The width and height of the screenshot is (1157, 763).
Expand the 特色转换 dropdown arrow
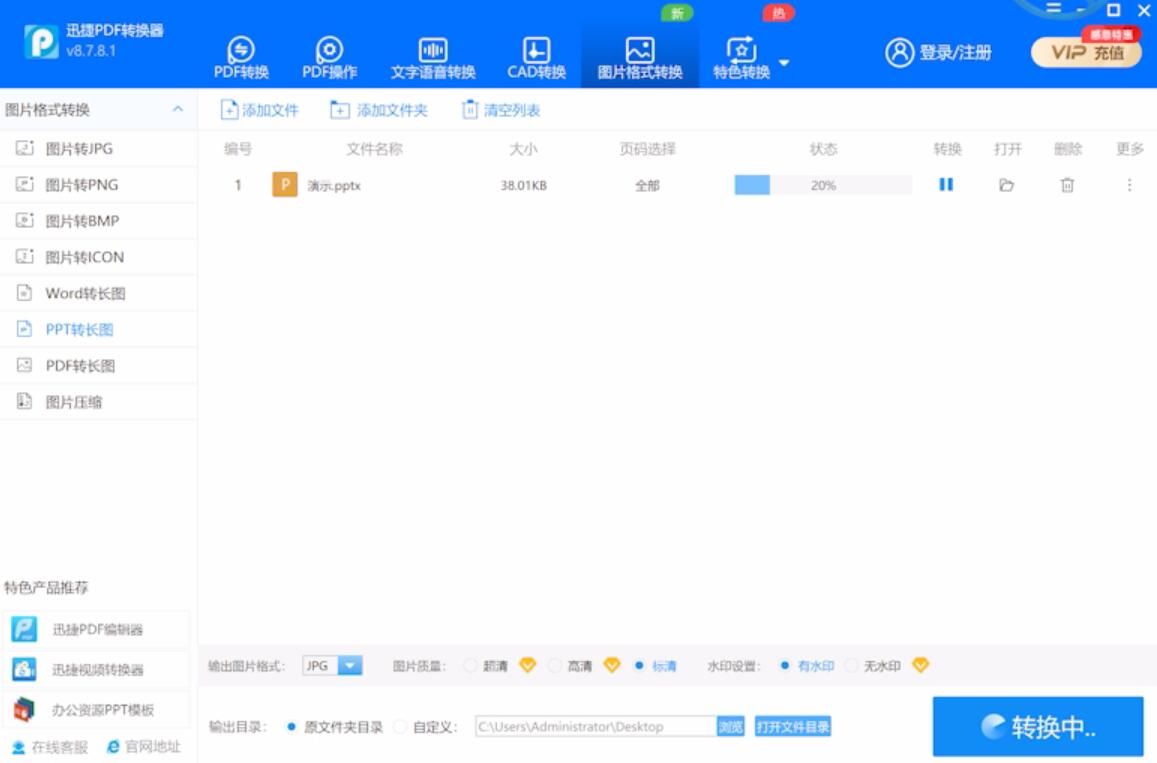pos(784,63)
